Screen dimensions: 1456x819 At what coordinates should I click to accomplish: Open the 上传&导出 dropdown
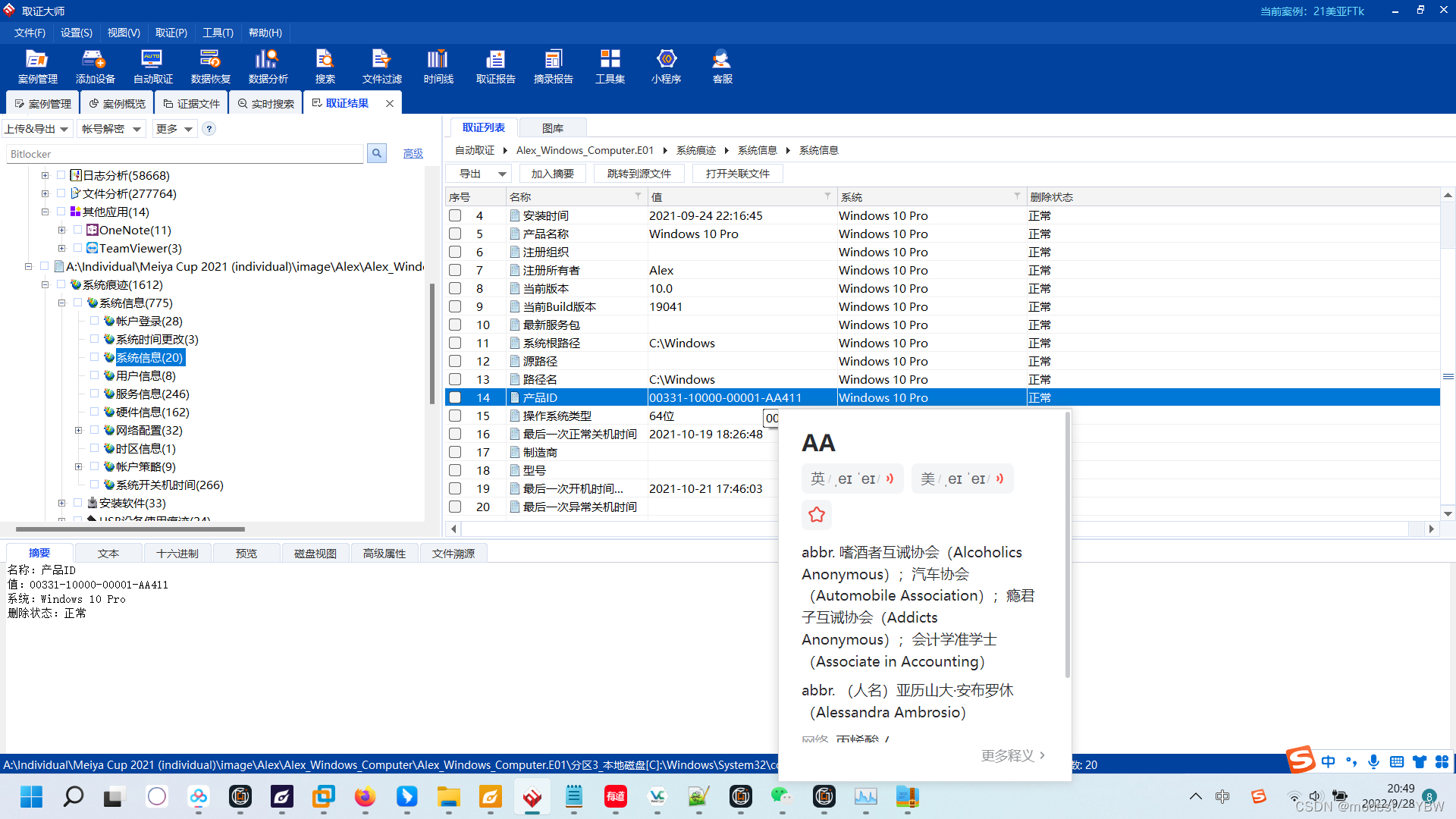pos(37,129)
